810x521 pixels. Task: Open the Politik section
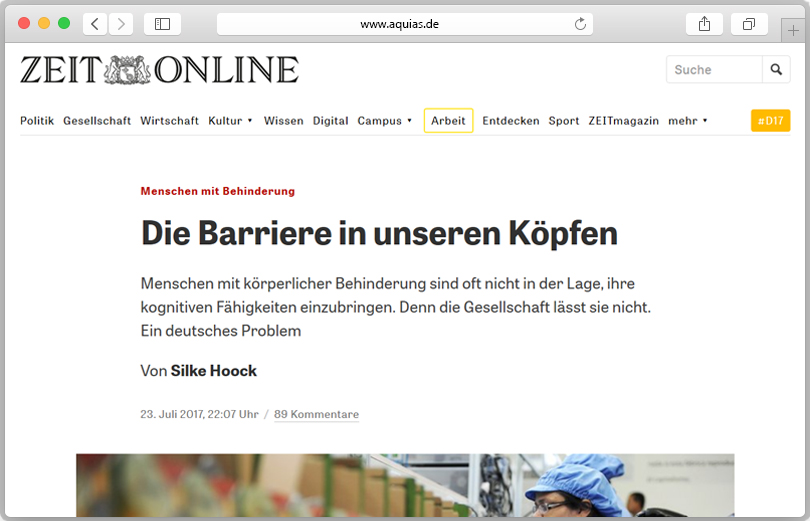(37, 120)
